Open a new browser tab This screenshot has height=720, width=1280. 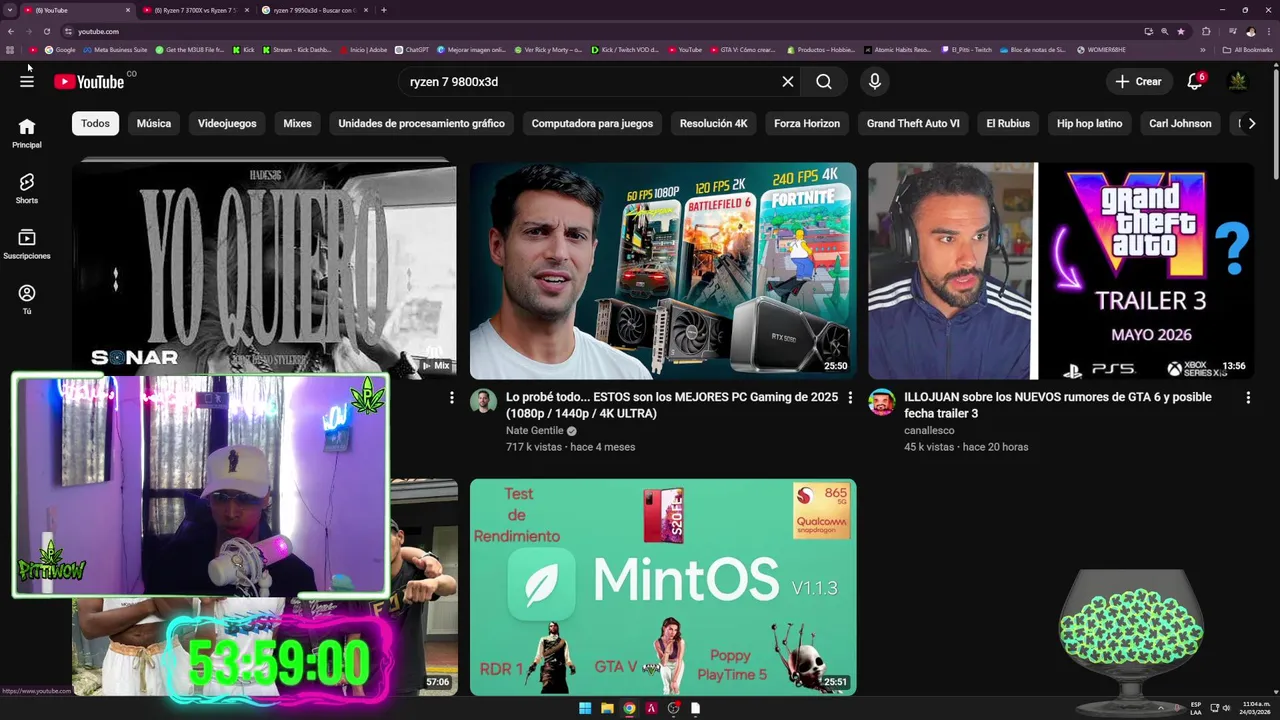(384, 10)
